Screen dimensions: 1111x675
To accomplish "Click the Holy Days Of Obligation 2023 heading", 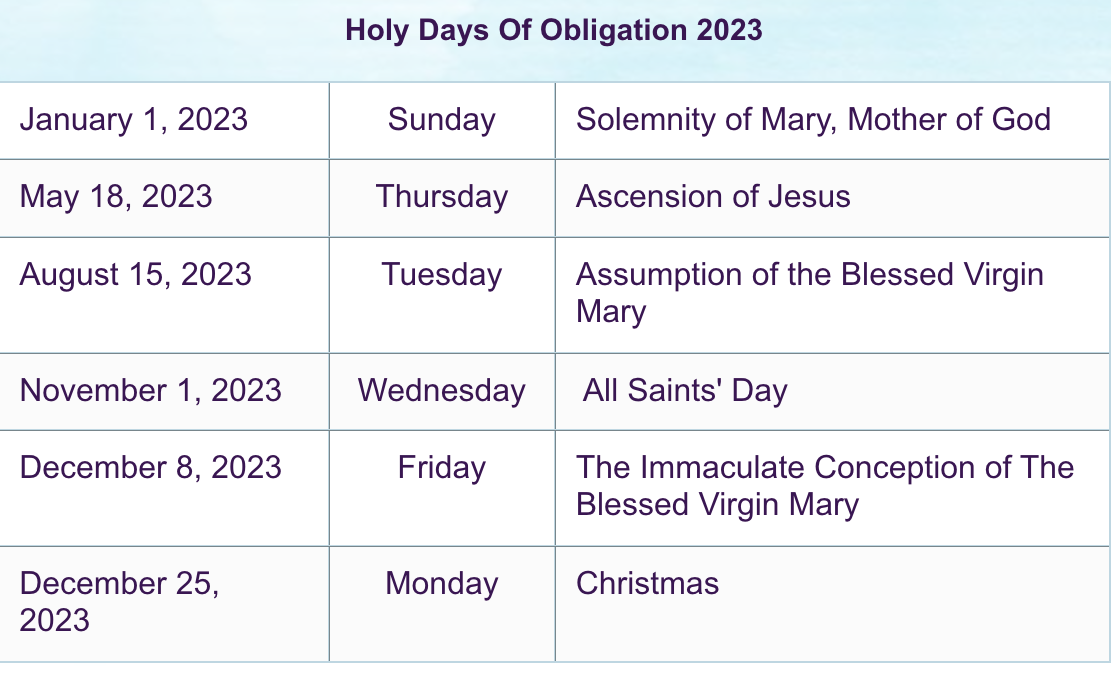I will 553,30.
